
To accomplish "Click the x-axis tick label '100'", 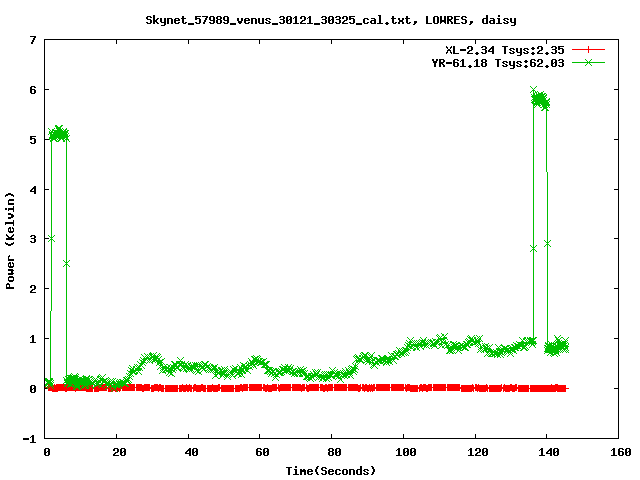I will click(x=406, y=452).
